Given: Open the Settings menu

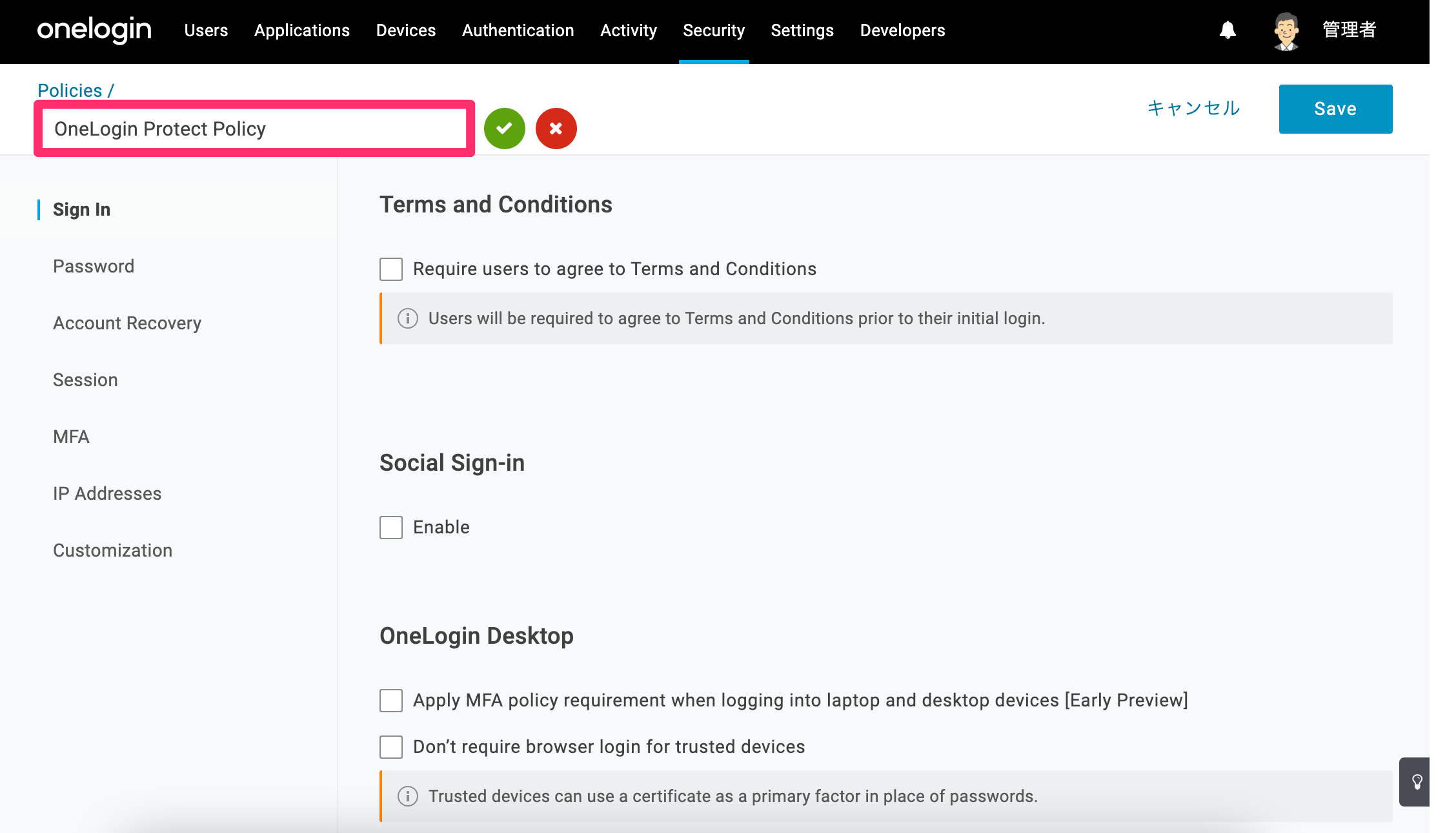Looking at the screenshot, I should 802,30.
